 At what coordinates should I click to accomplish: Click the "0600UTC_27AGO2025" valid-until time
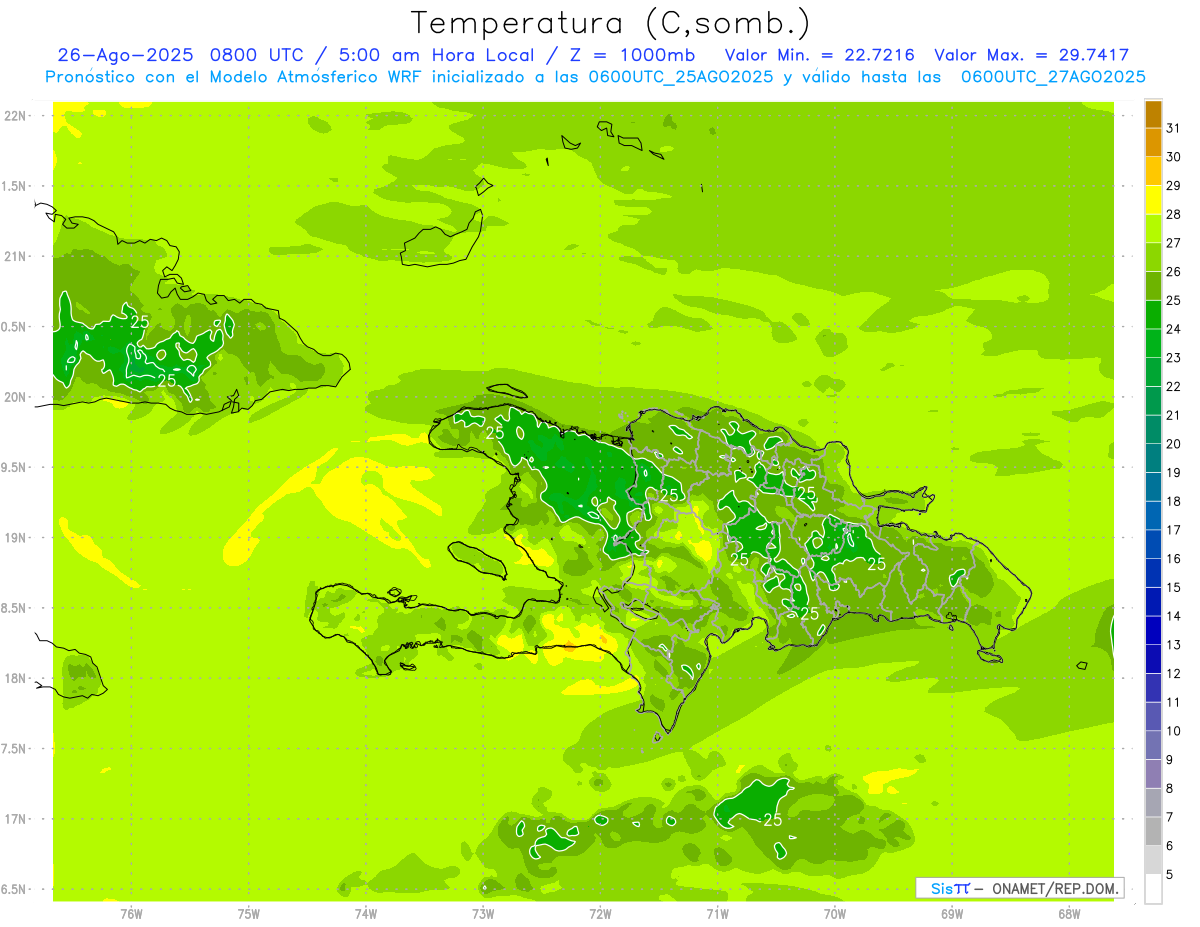pyautogui.click(x=1054, y=77)
